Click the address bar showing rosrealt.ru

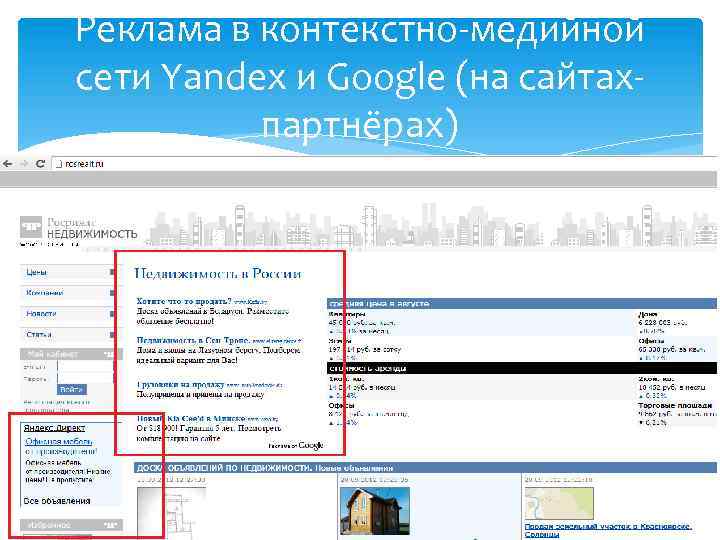pyautogui.click(x=385, y=163)
